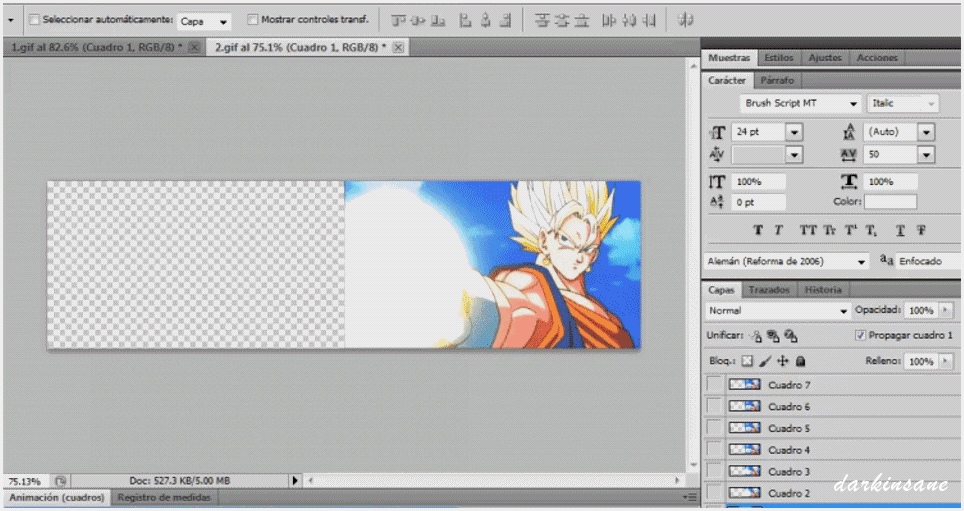The image size is (964, 511).
Task: Lock all padlock icon
Action: point(800,361)
